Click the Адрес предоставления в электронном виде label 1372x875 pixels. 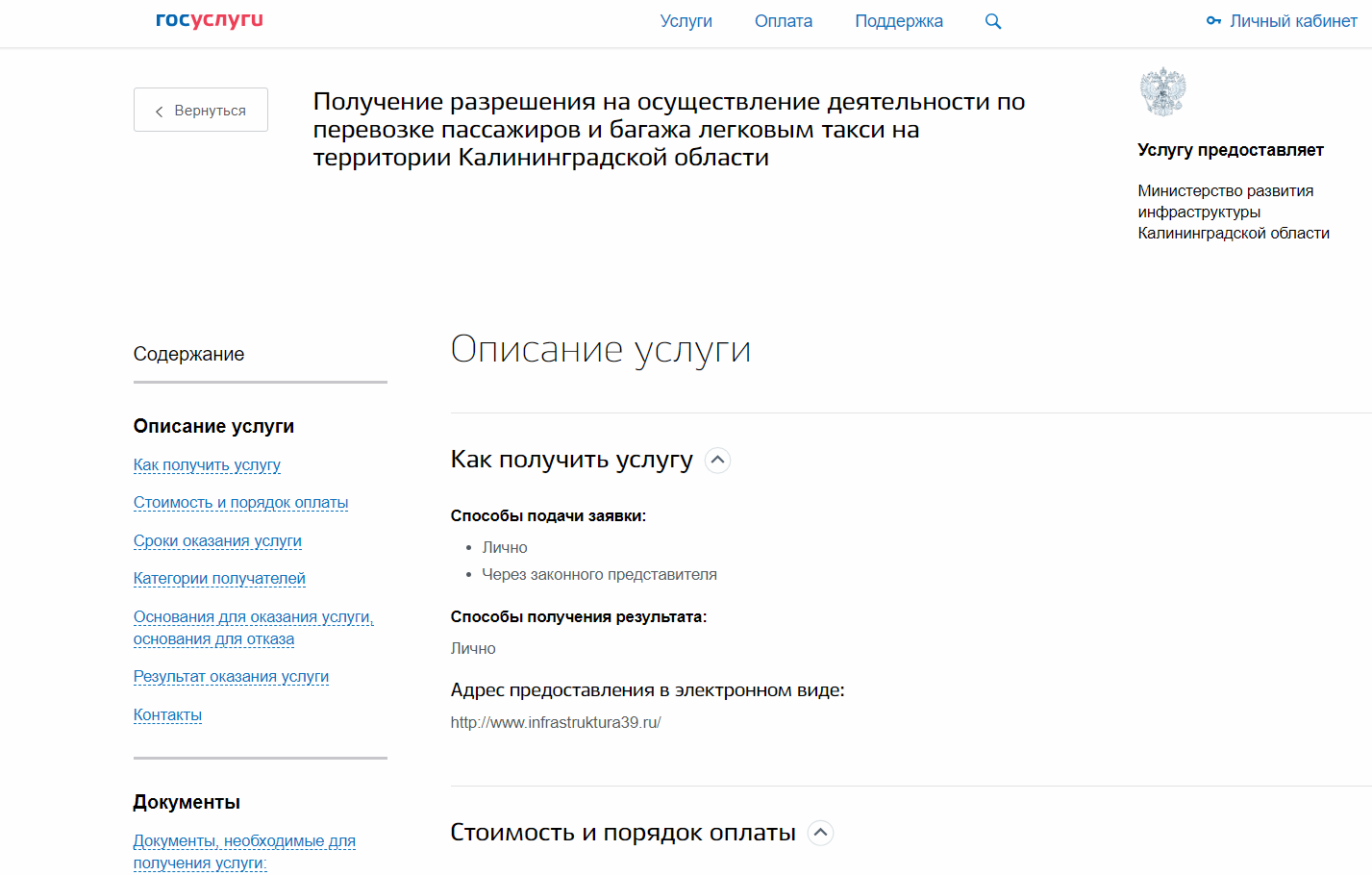click(648, 690)
